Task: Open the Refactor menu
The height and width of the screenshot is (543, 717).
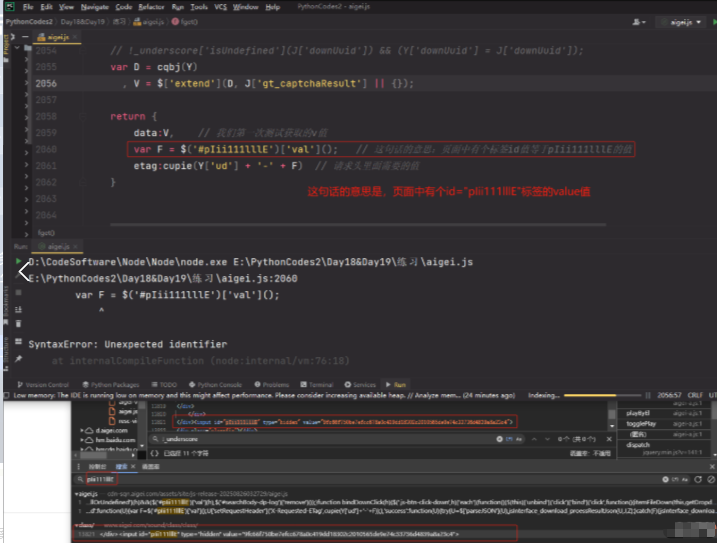Action: click(x=151, y=7)
